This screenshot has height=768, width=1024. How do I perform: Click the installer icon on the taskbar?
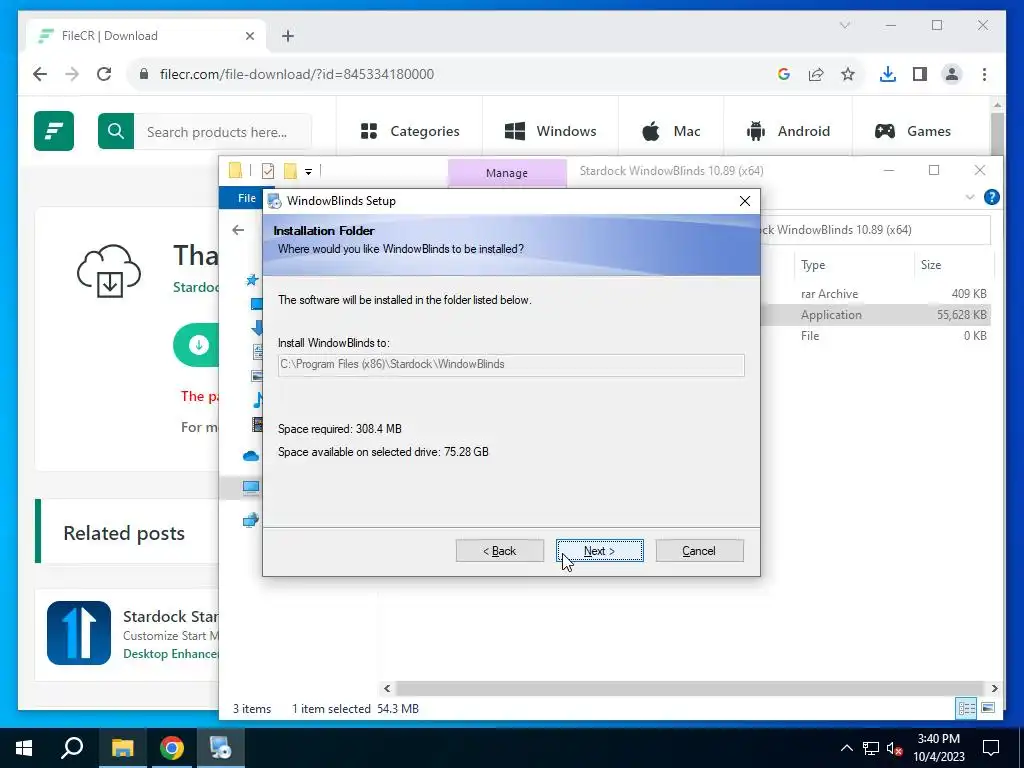coord(221,748)
